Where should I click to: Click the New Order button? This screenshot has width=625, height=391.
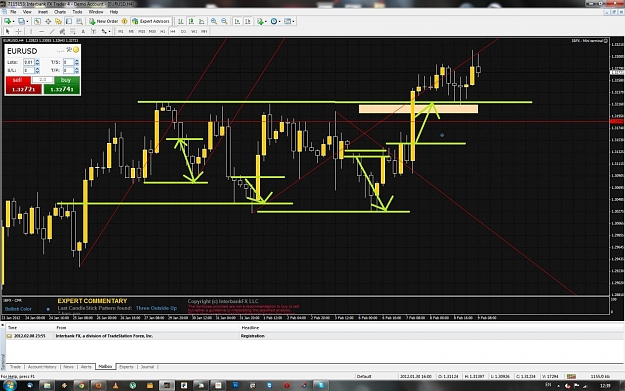104,21
